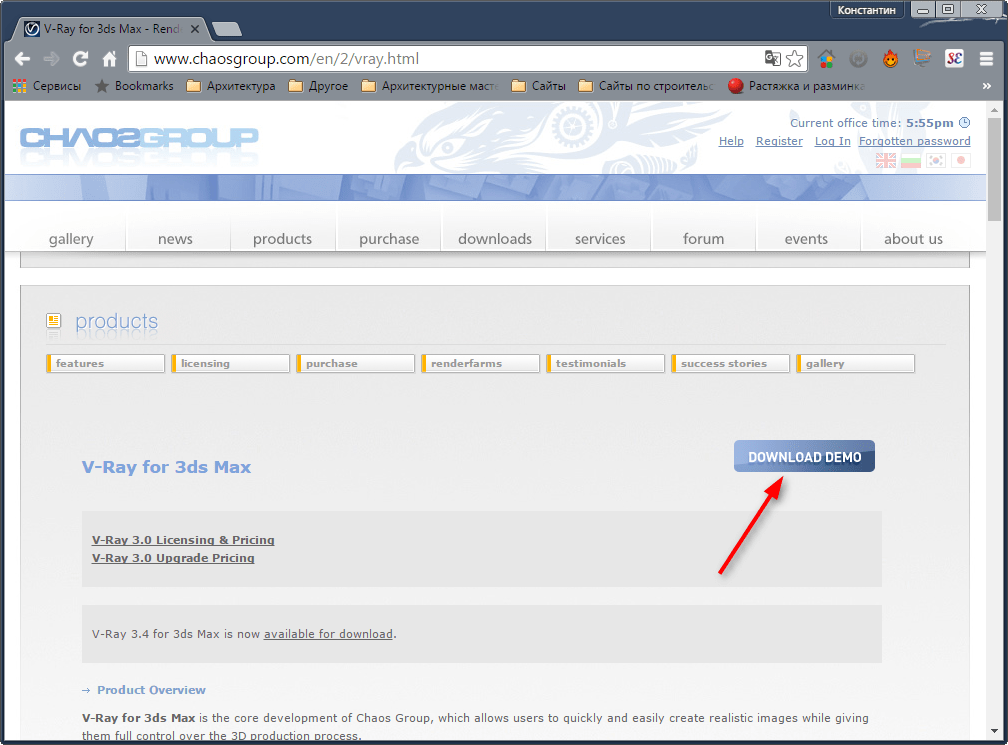Follow the available for download link

point(328,634)
